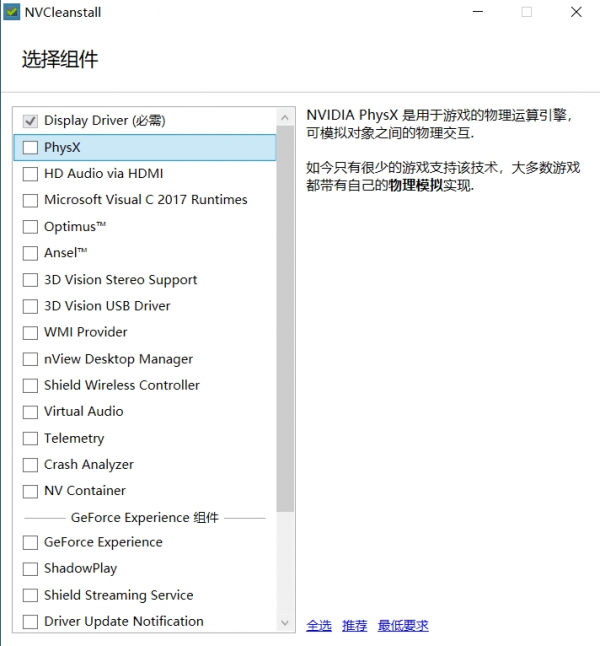Check HD Audio via HDMI component
This screenshot has height=646, width=600.
point(30,173)
